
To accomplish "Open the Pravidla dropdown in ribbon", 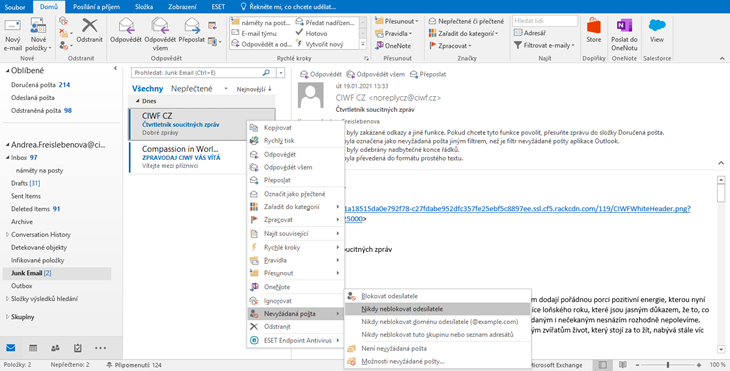I will click(393, 34).
